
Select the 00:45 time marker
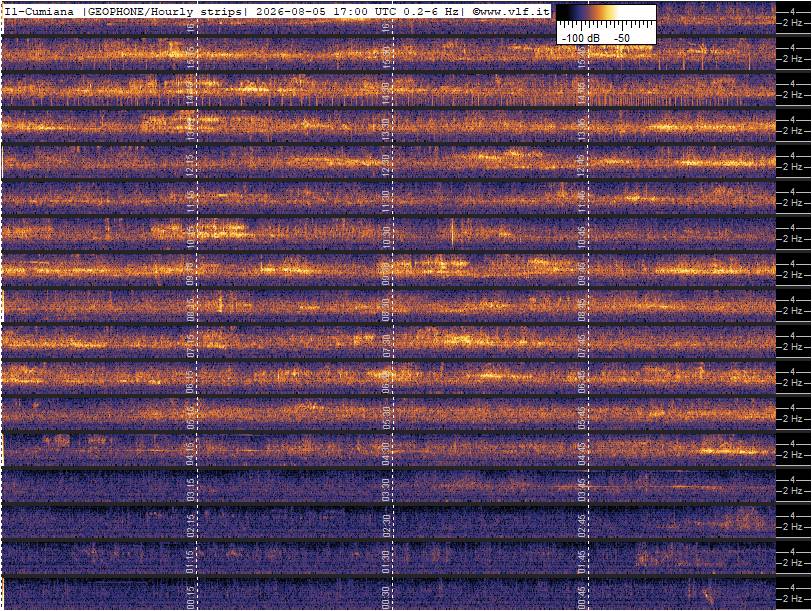click(582, 598)
